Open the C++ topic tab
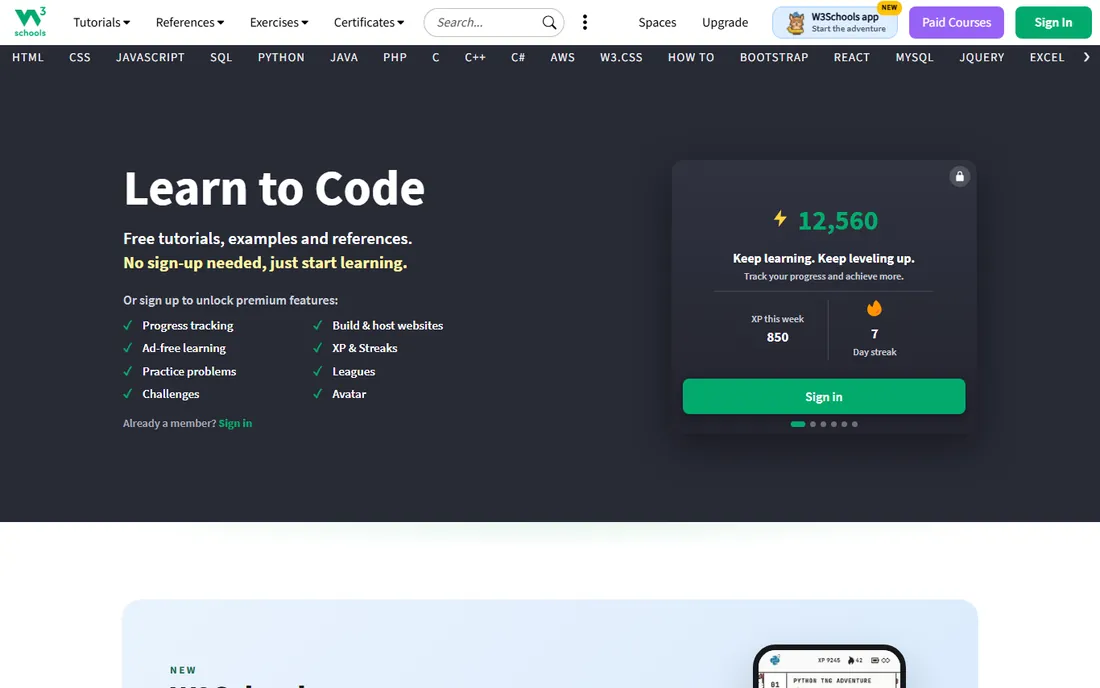 475,58
